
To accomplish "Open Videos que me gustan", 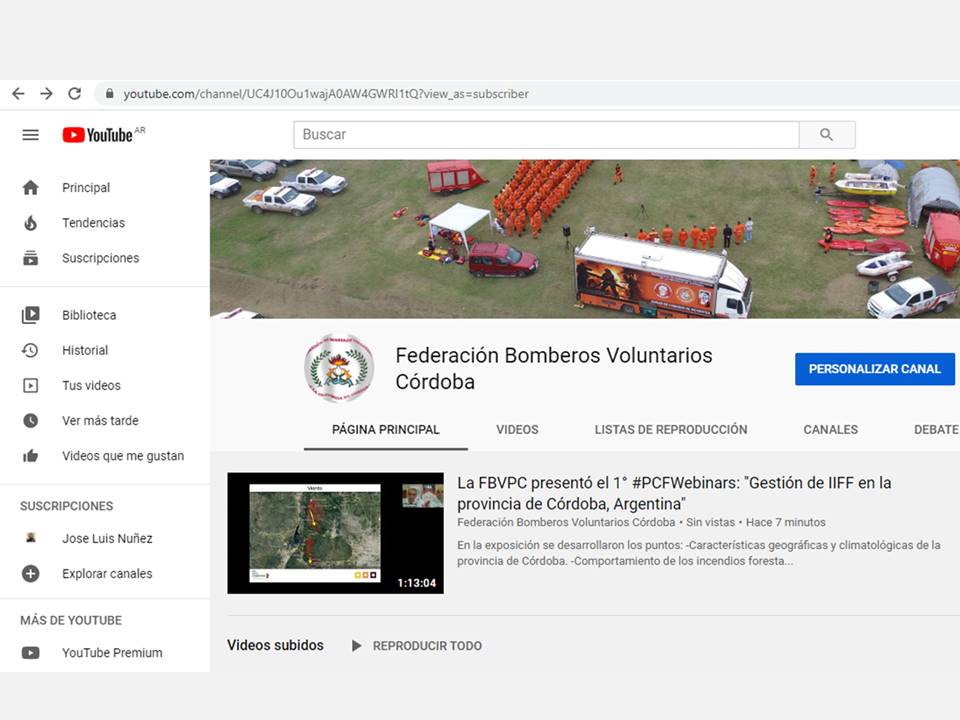I will [122, 456].
